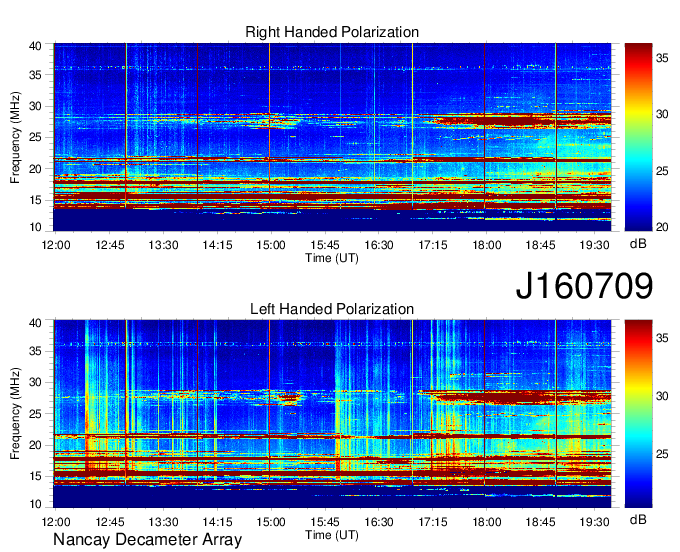The height and width of the screenshot is (552, 680).
Task: Click the 25 MHz frequency tick of the left-handed plot
Action: tap(35, 414)
